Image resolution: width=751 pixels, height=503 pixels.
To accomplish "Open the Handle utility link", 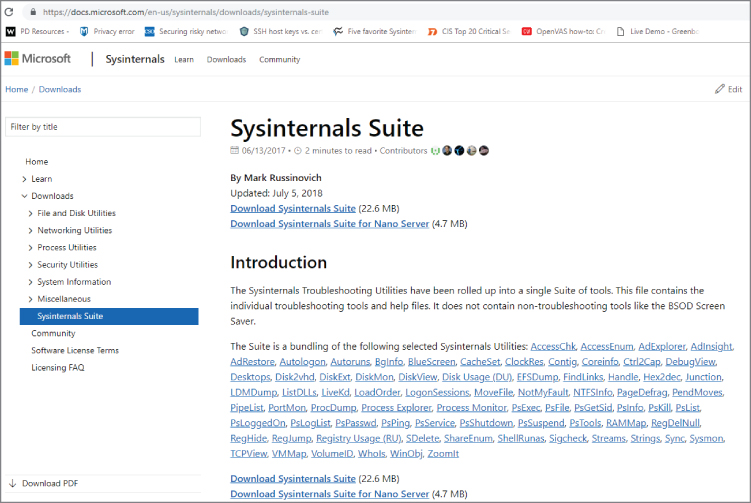I will 623,377.
